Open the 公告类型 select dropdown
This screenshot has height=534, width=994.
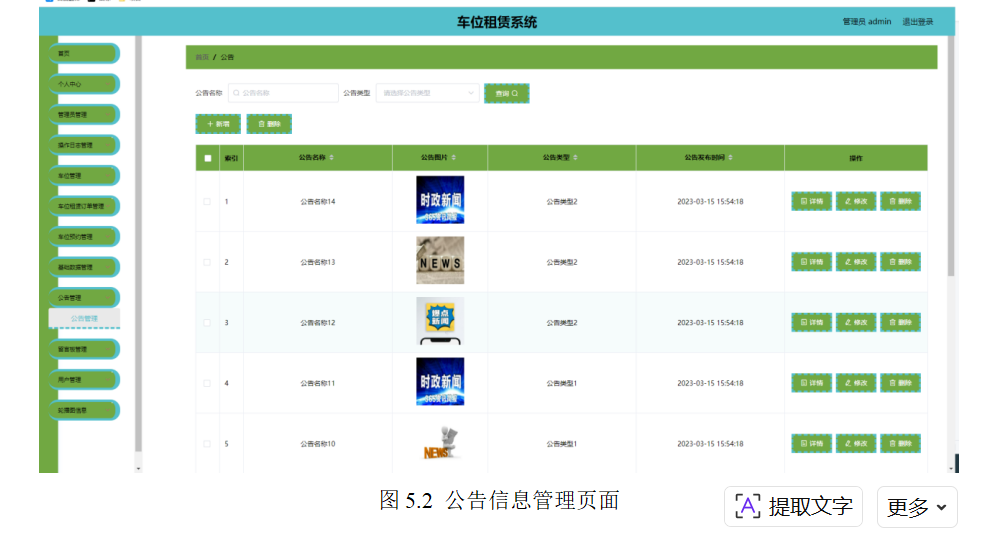point(428,93)
